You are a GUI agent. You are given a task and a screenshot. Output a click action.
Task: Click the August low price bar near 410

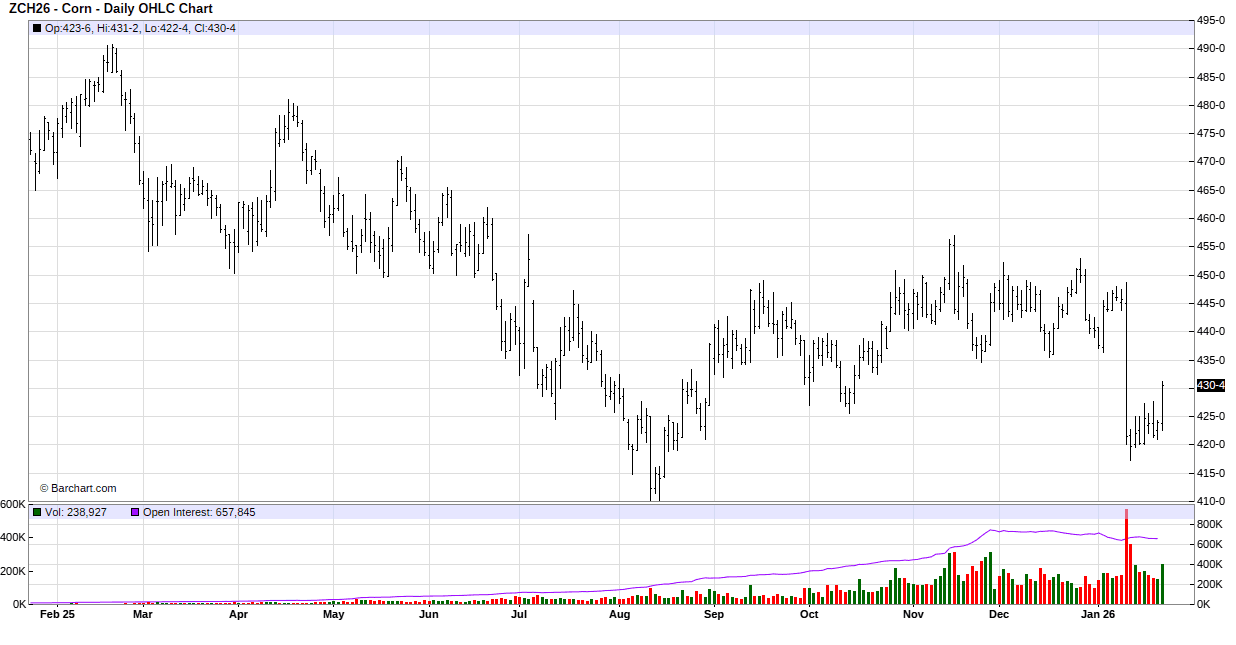point(656,484)
